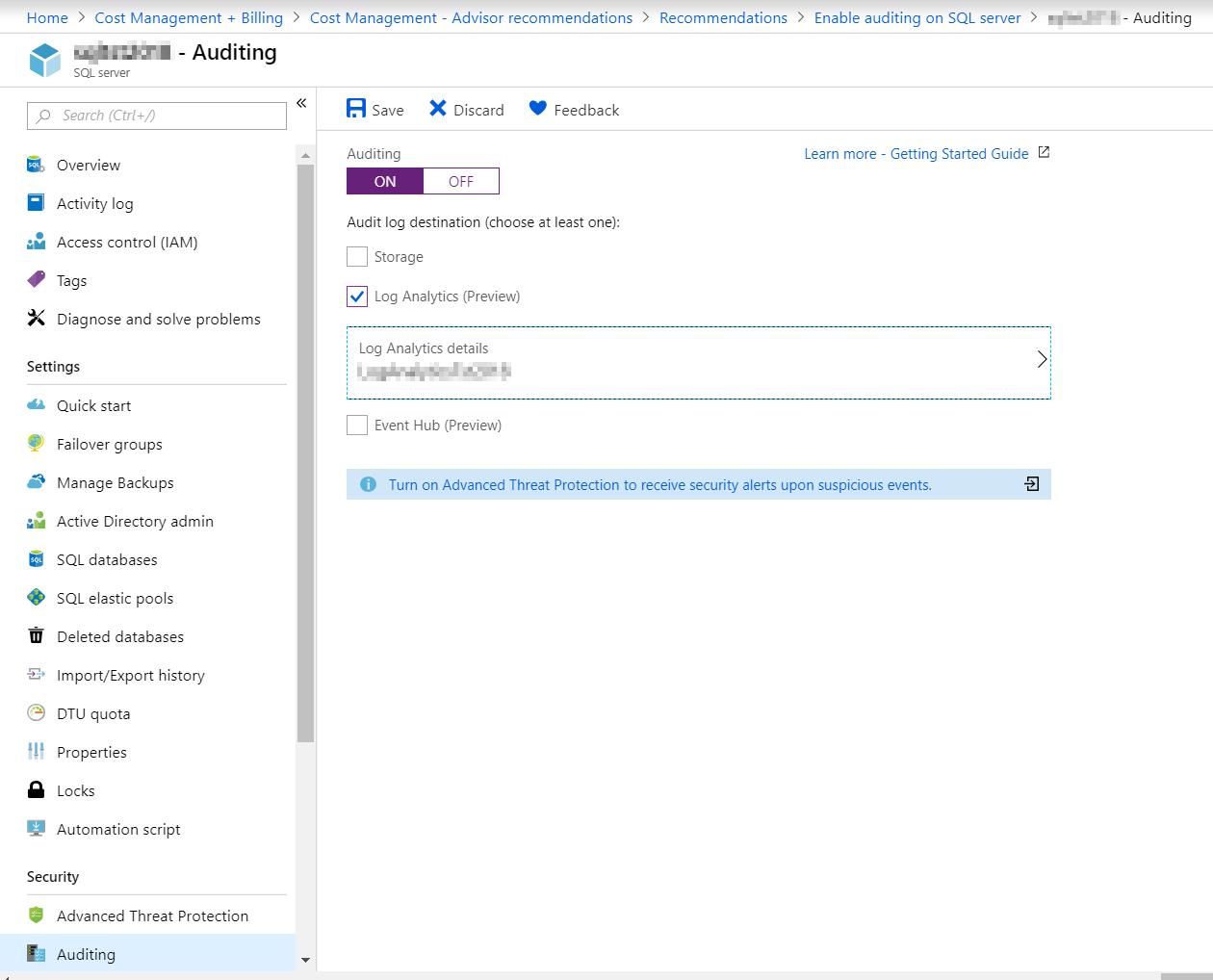Click the Activity log icon
This screenshot has width=1213, height=980.
point(36,203)
